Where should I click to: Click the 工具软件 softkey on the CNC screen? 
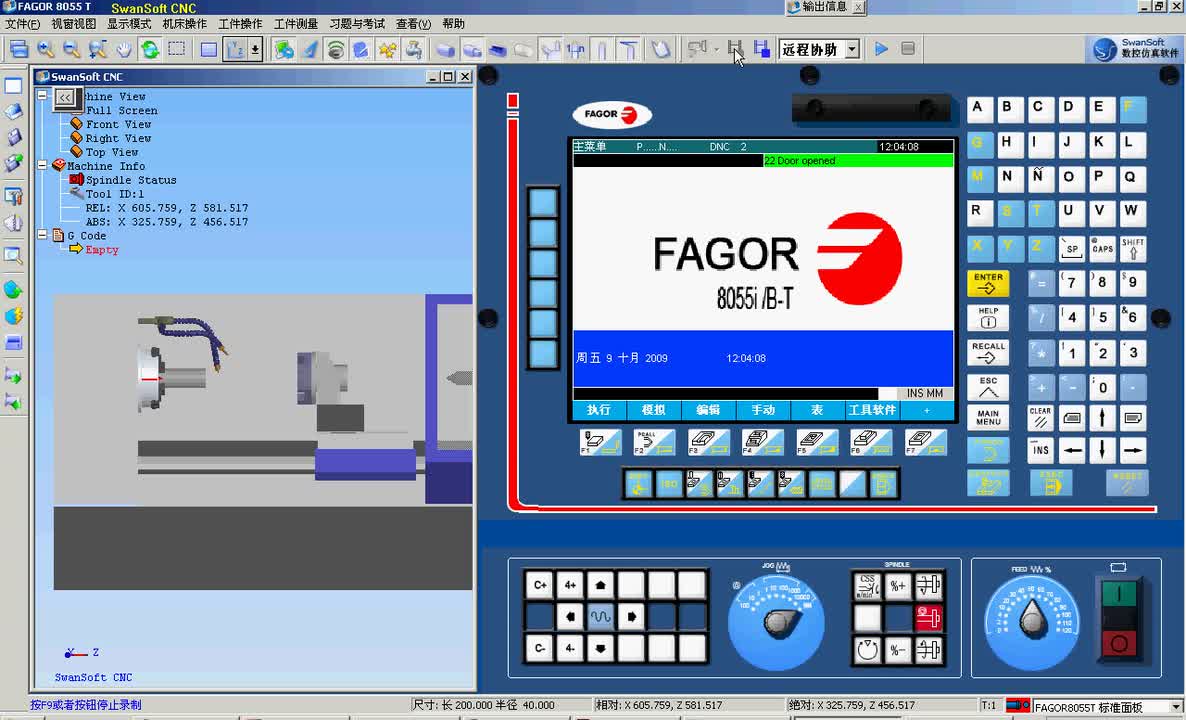click(872, 410)
